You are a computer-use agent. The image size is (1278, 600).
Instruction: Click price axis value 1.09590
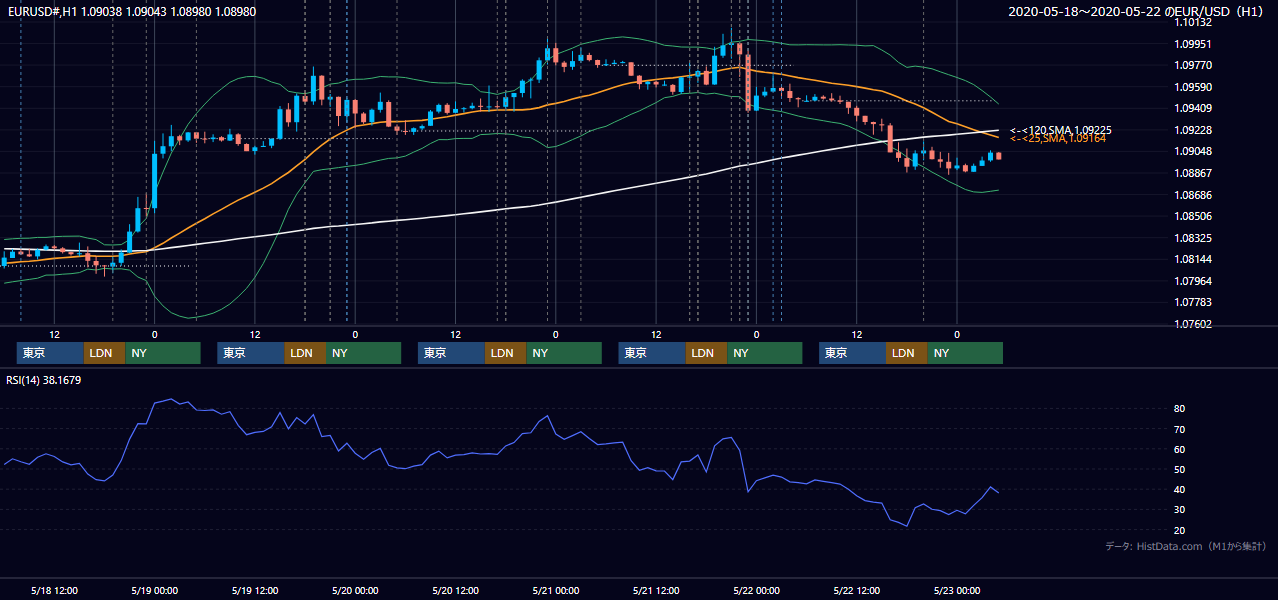click(x=1193, y=87)
